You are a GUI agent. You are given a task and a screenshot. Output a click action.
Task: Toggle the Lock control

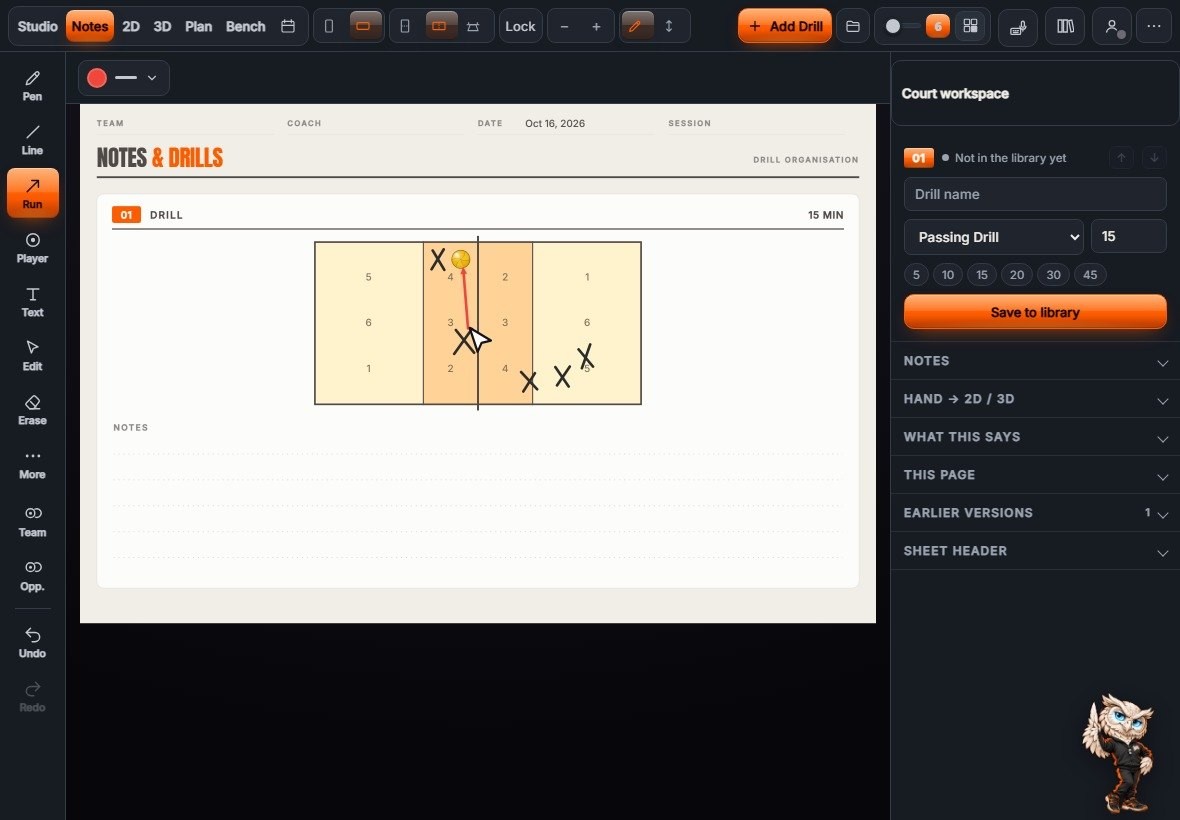point(520,26)
